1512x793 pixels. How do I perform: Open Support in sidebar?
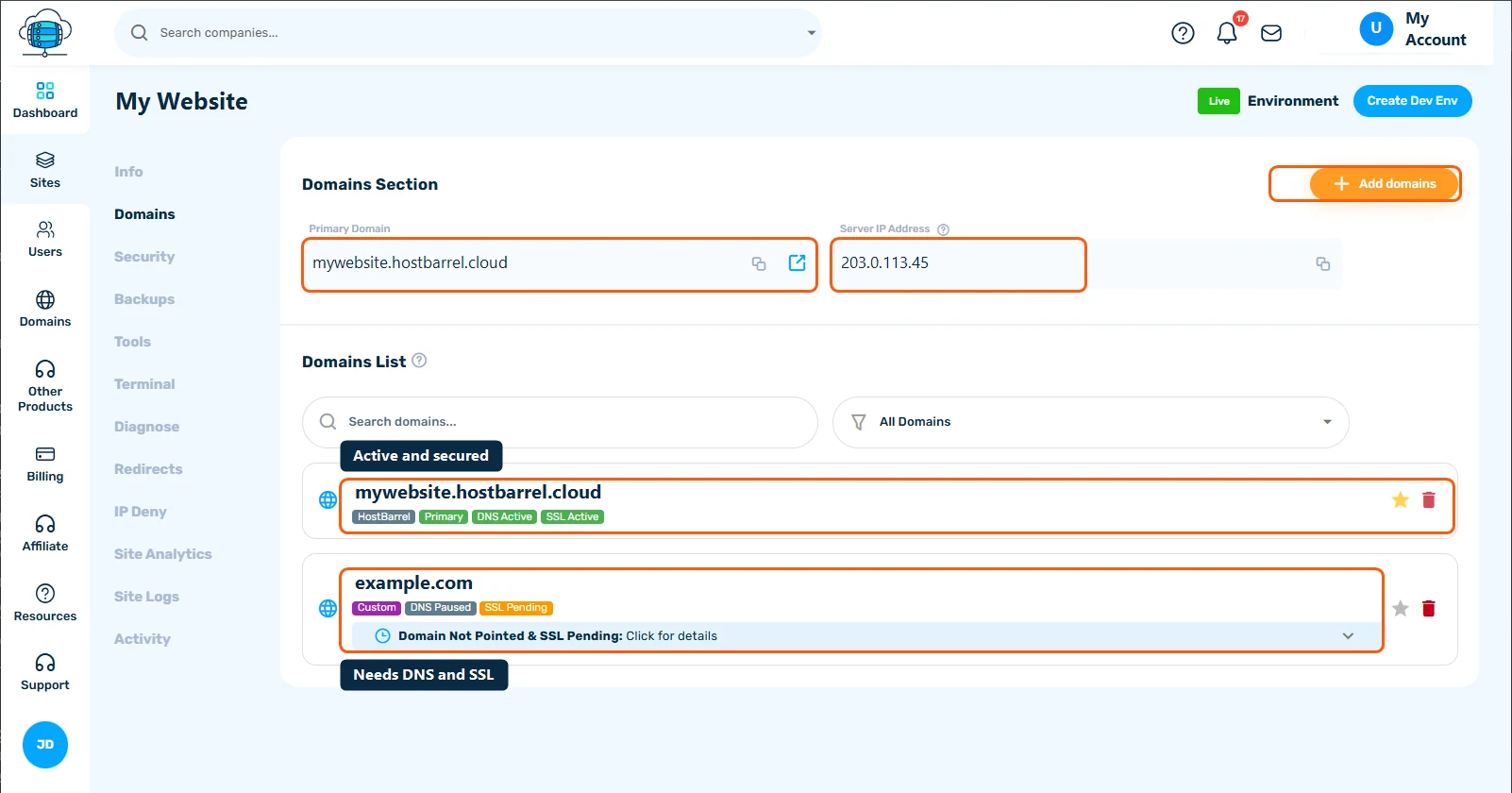[x=44, y=672]
